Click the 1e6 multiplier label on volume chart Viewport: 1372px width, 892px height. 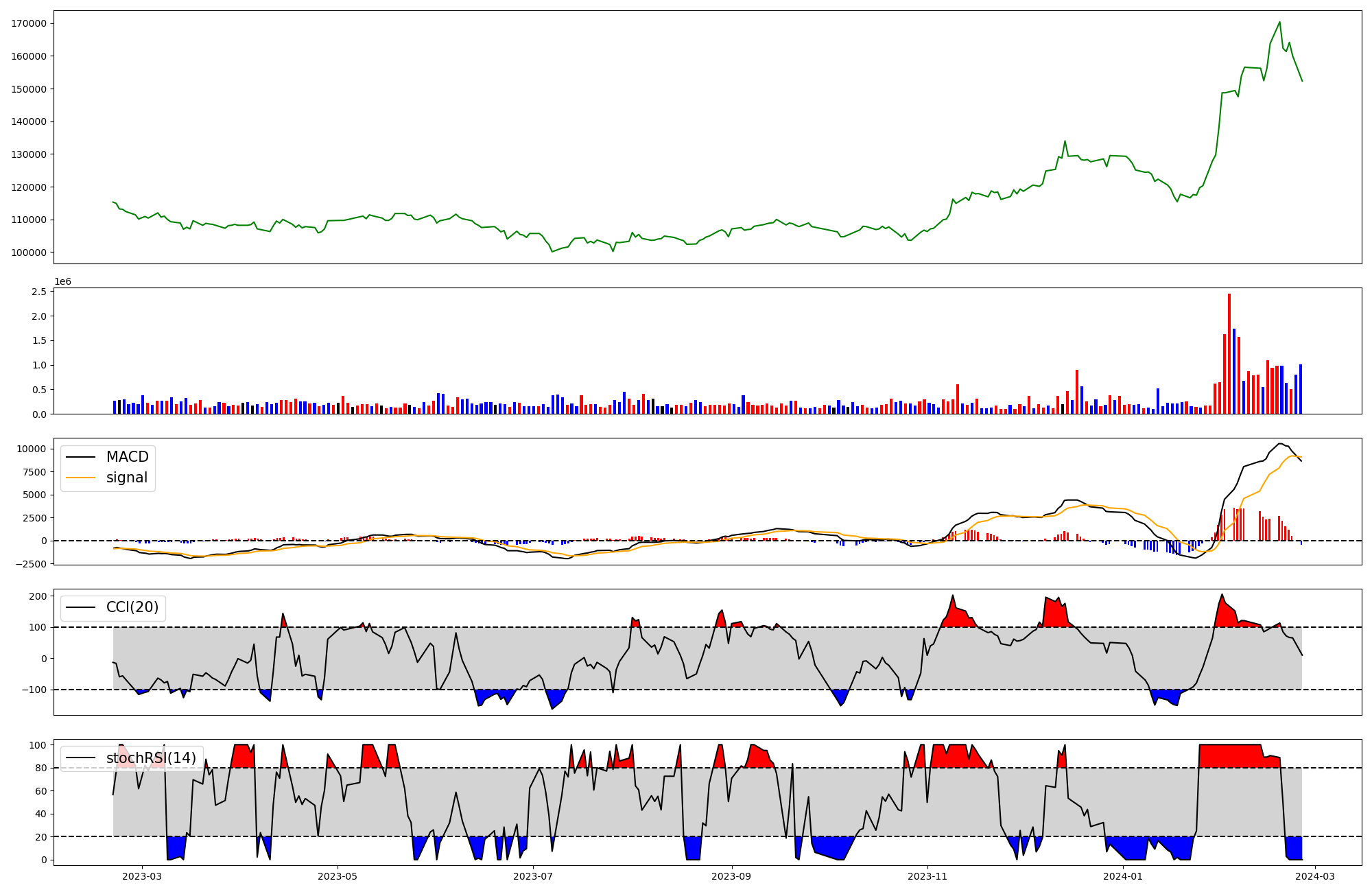(x=62, y=282)
